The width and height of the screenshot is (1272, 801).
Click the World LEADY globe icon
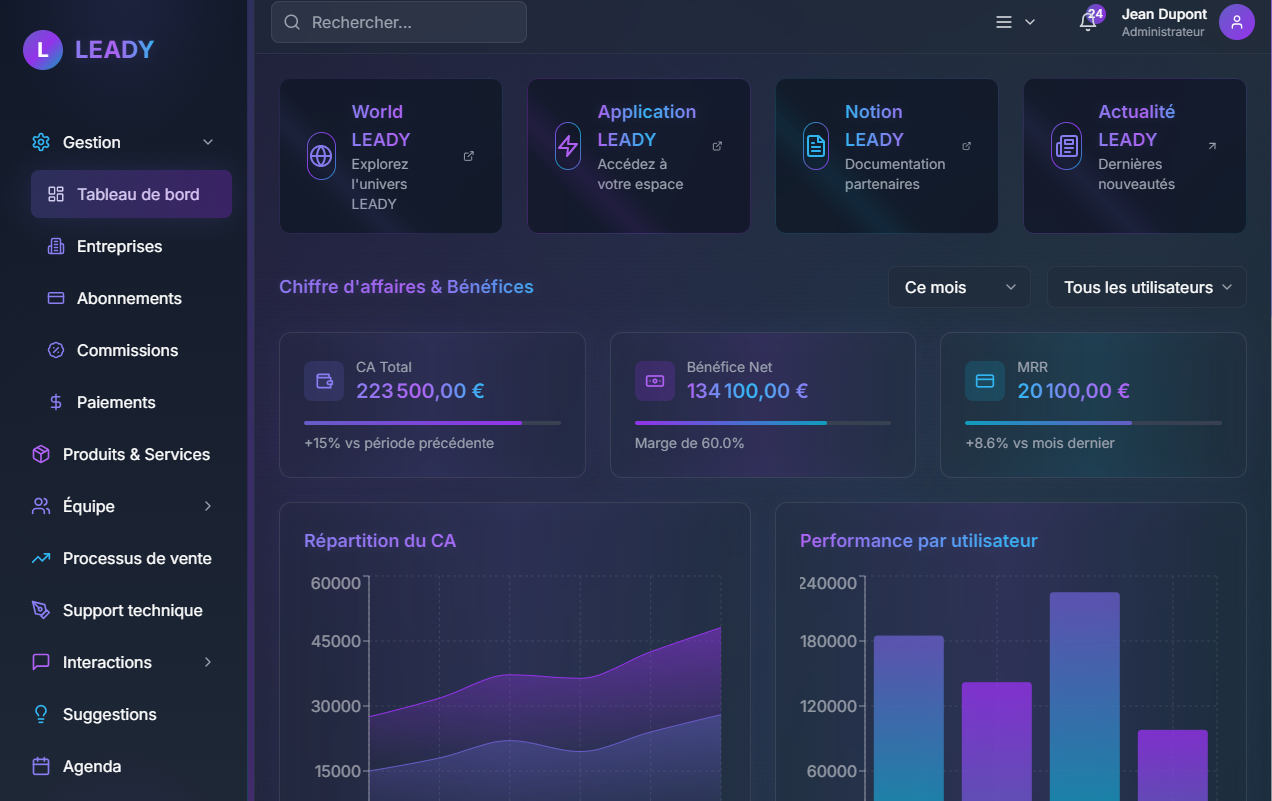[321, 156]
